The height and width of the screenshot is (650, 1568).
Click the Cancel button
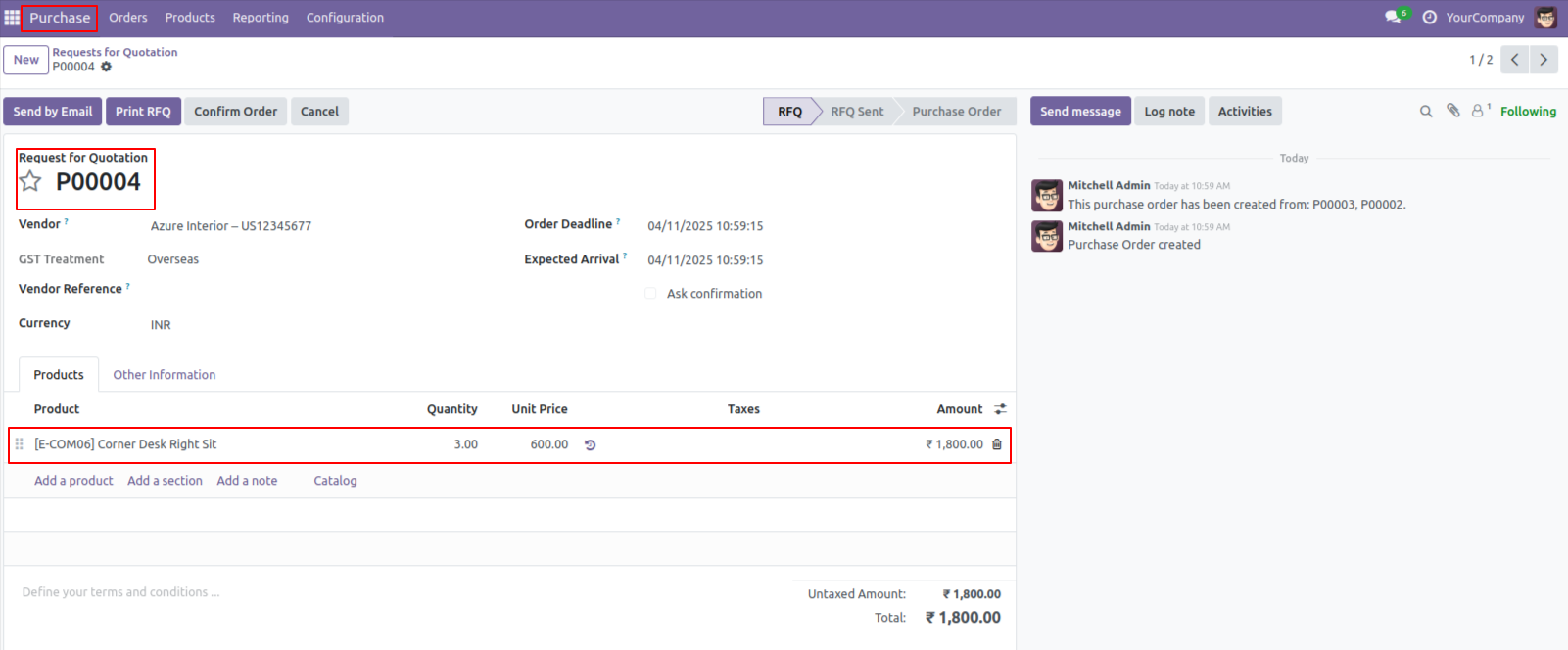(x=319, y=112)
